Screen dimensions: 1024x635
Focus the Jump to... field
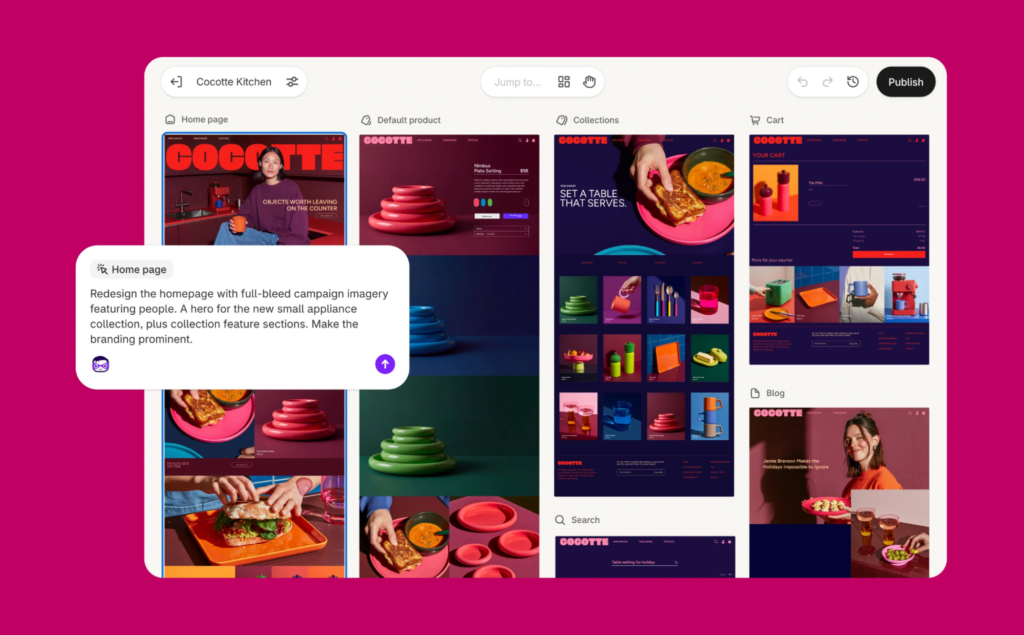[x=517, y=82]
